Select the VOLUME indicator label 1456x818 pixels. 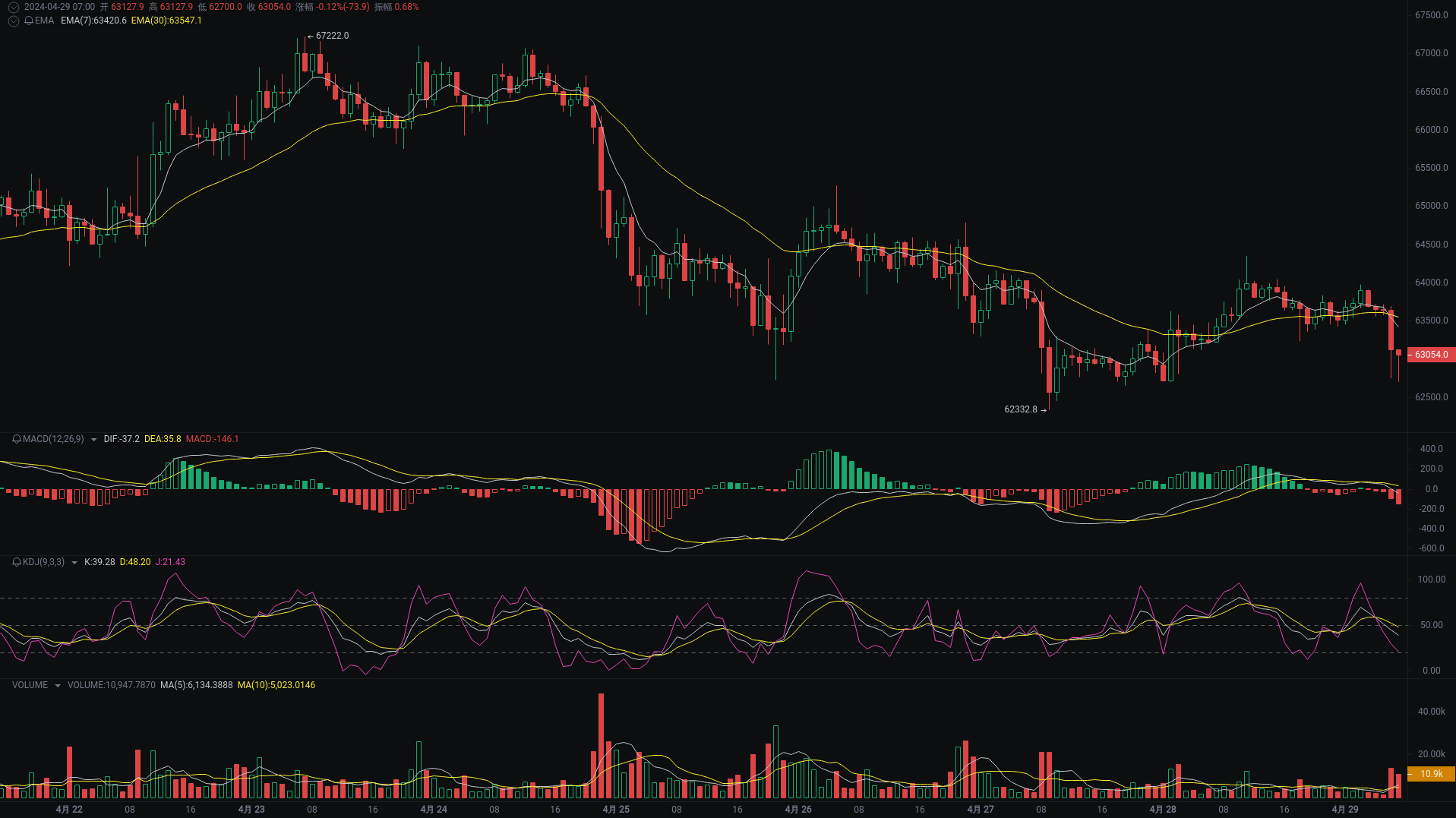tap(30, 685)
